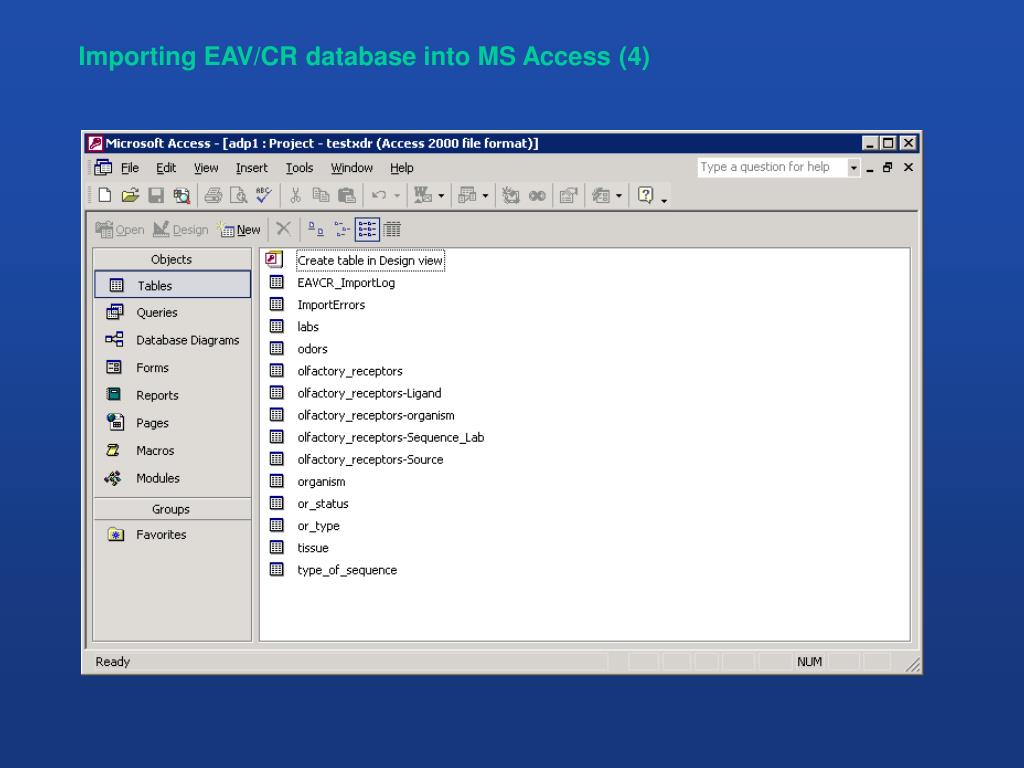Screen dimensions: 1024x768
Task: Click the Open button in database toolbar
Action: (120, 229)
